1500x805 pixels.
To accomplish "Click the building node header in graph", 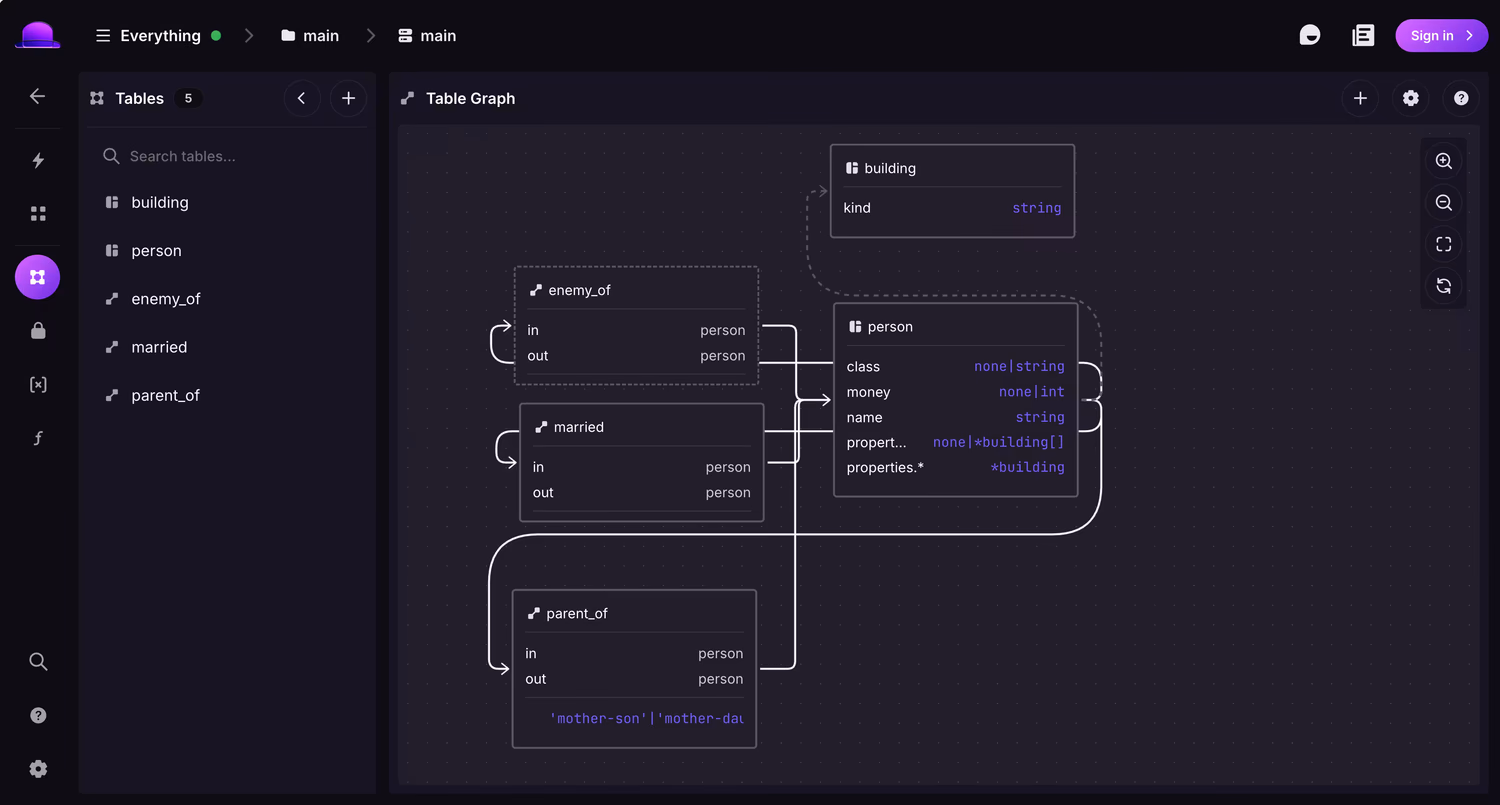I will pyautogui.click(x=952, y=168).
